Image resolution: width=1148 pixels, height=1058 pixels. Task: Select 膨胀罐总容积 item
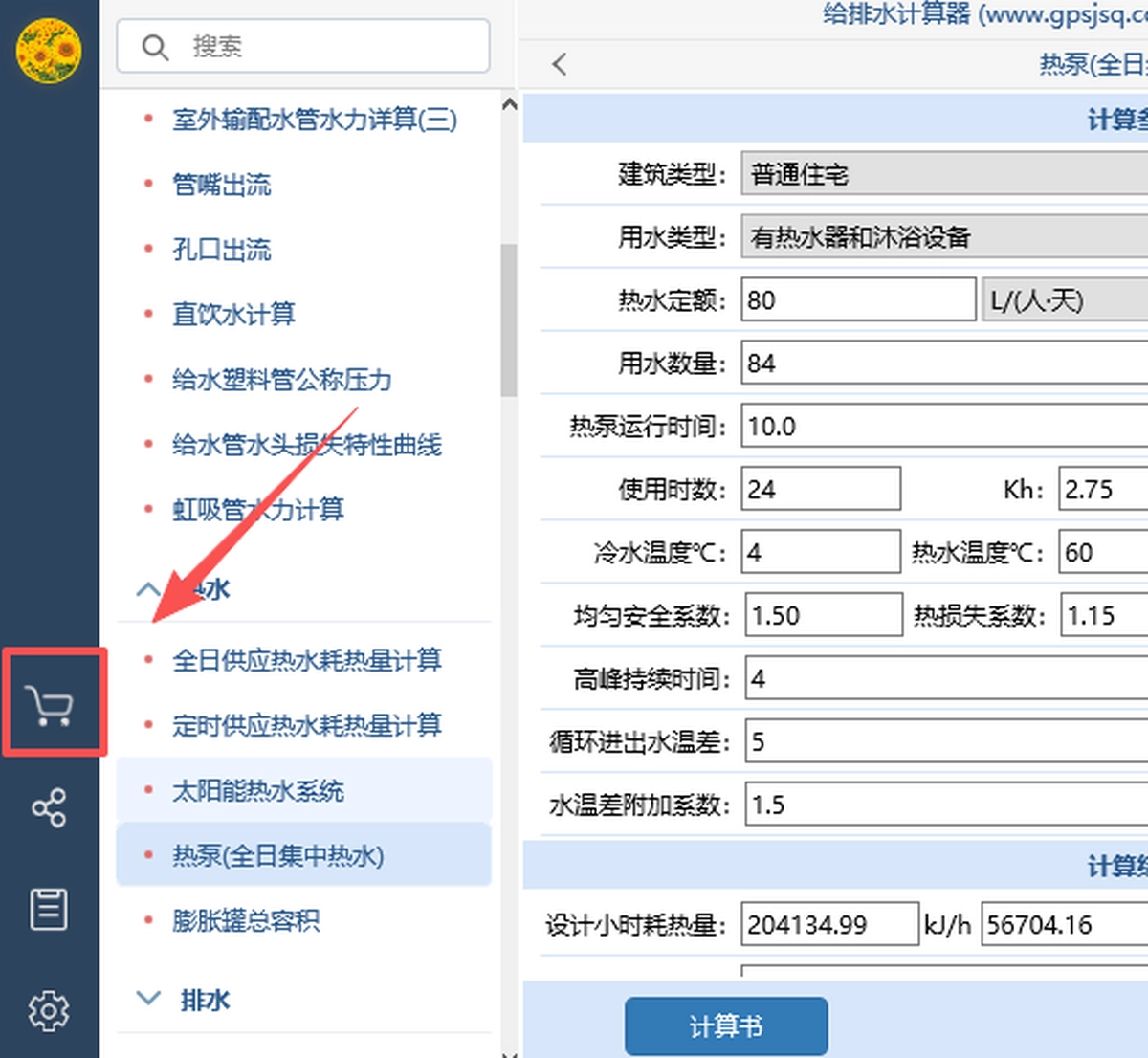(x=246, y=920)
